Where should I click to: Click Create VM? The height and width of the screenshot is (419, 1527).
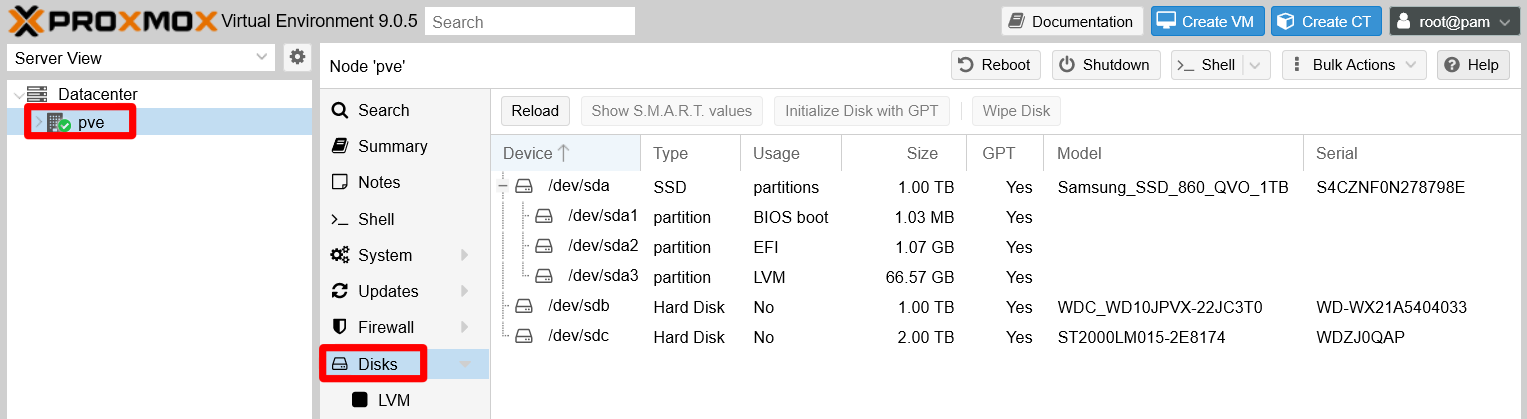pos(1207,21)
